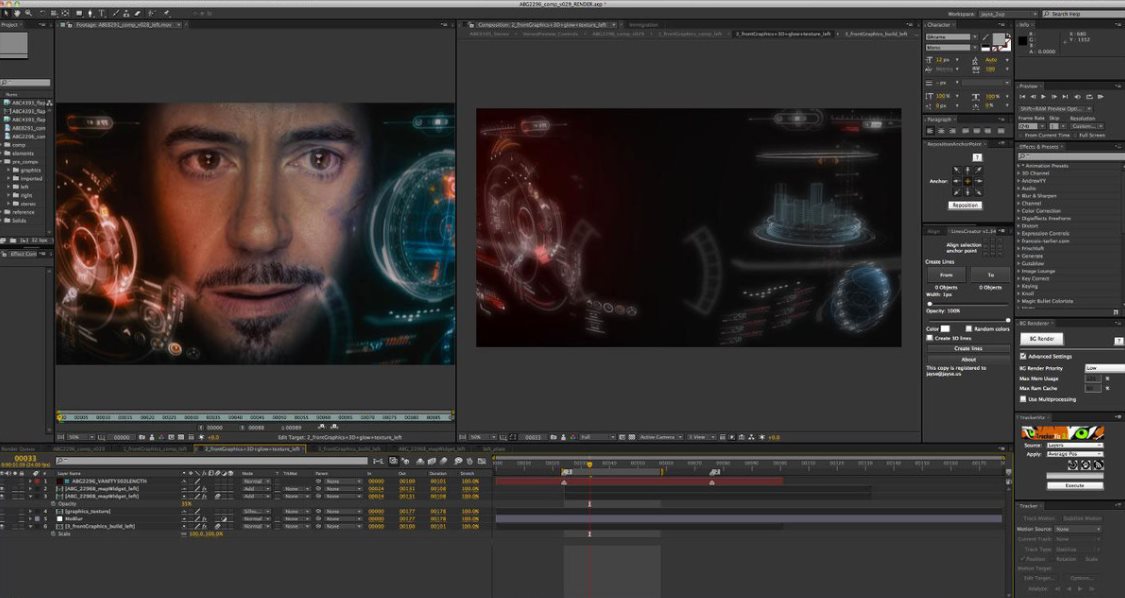Click the Execute button in TrackerViz
1125x598 pixels.
coord(1074,485)
